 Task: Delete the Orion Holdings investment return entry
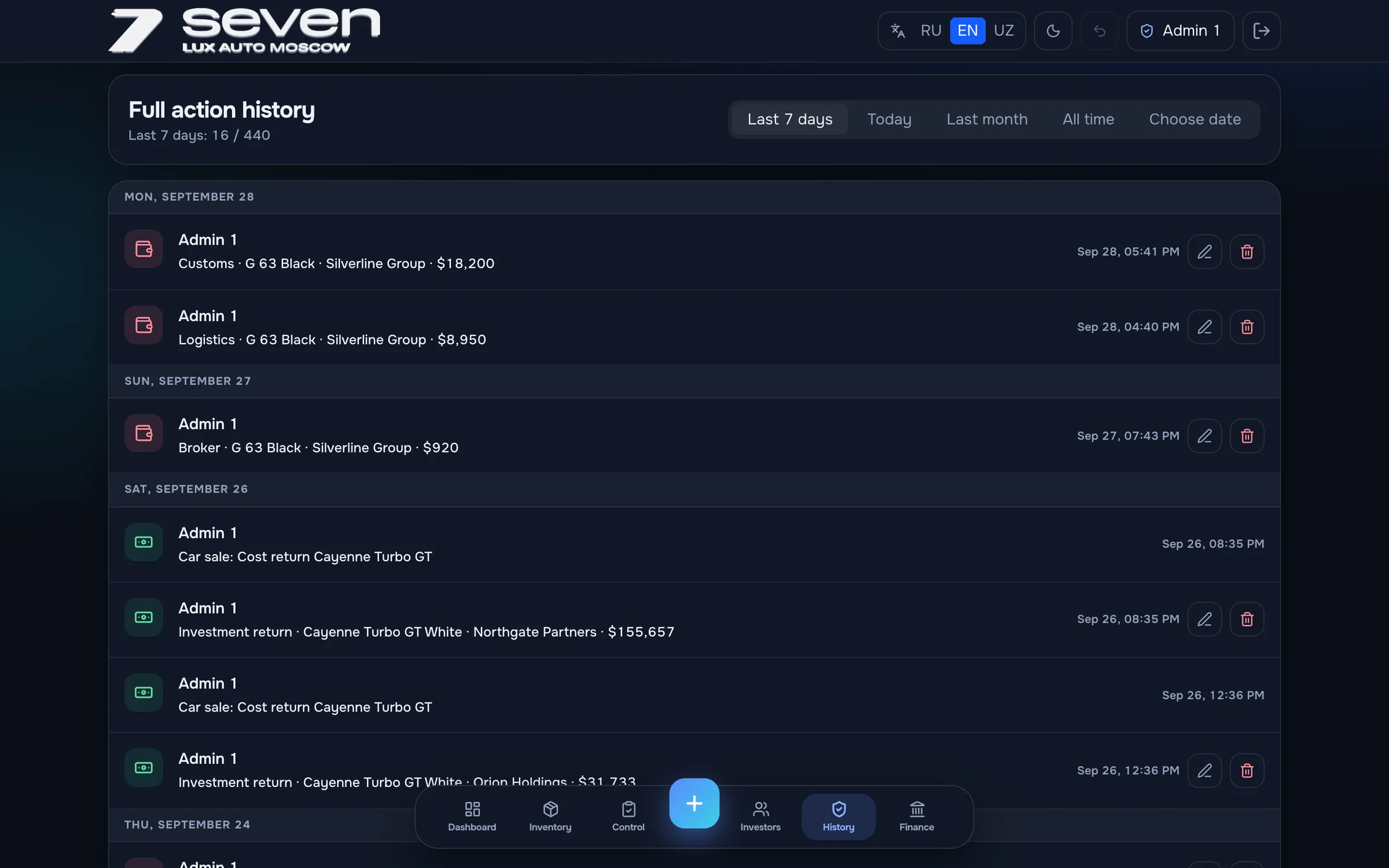[1247, 770]
